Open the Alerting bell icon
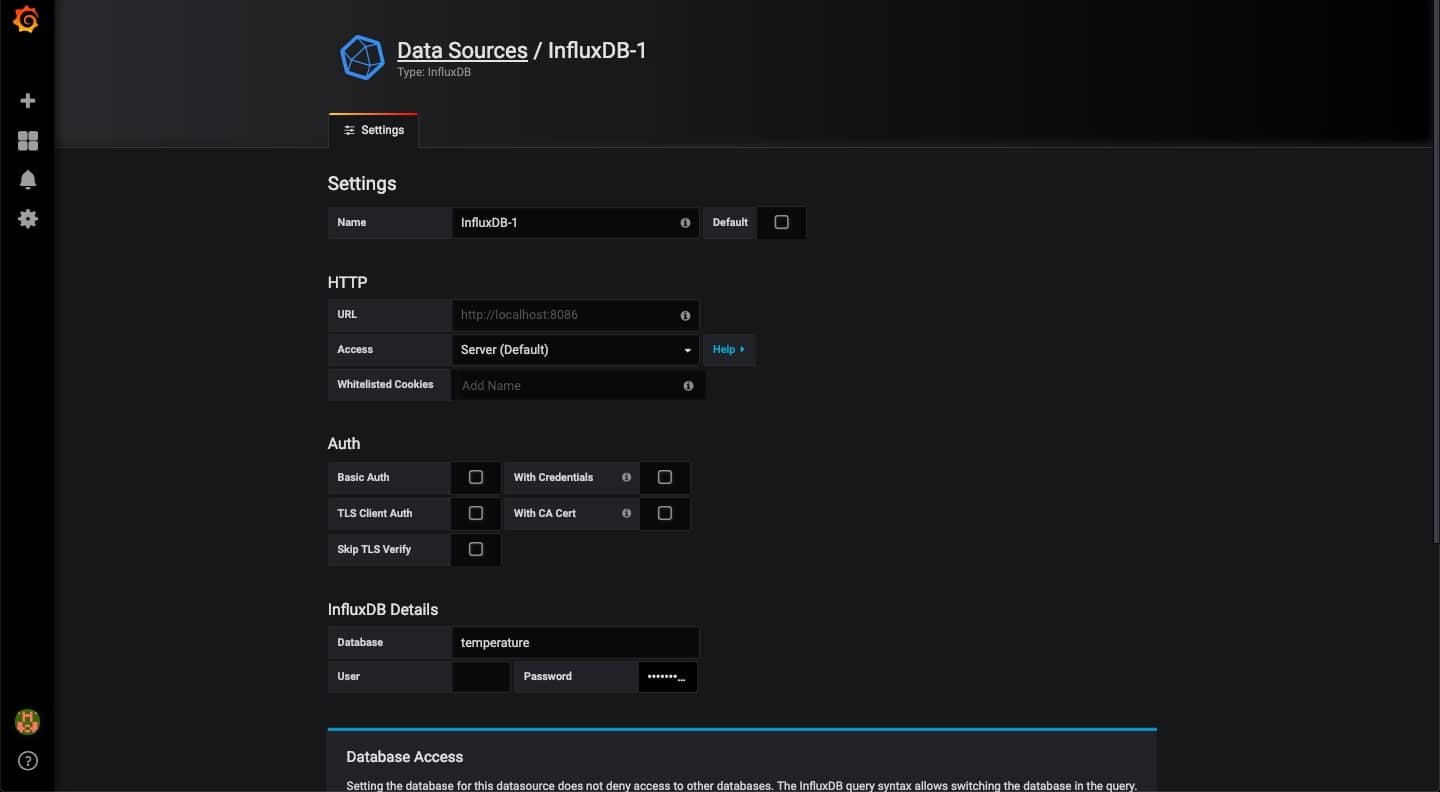Screen dimensions: 1440x792 [28, 180]
